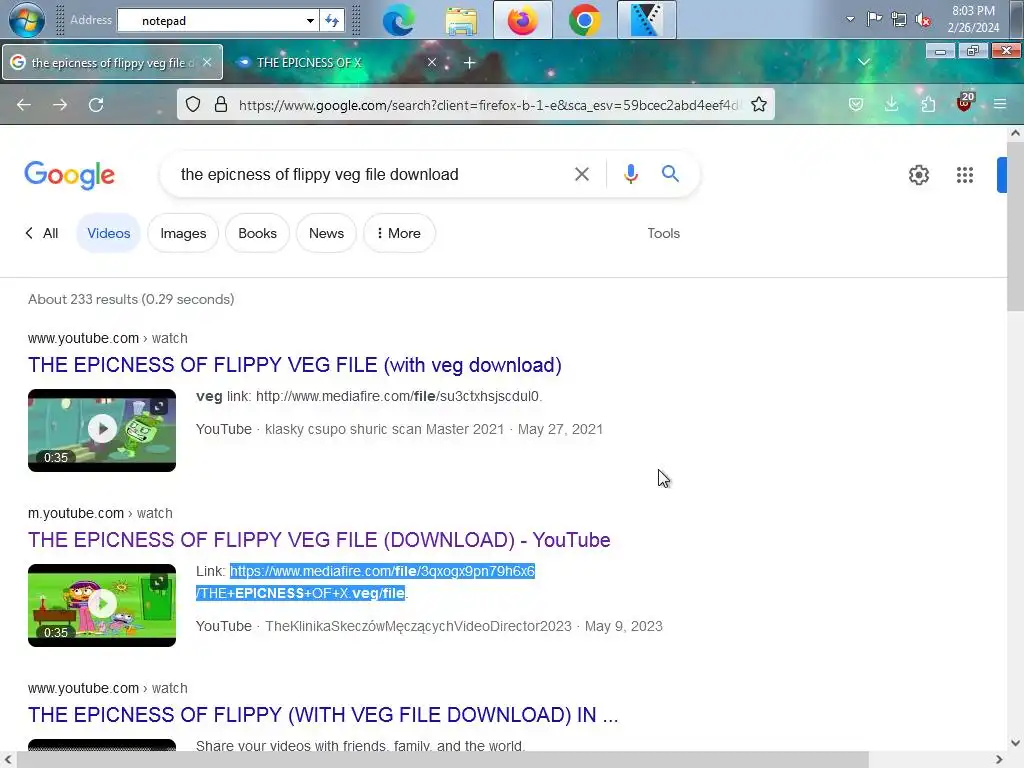Click 'About 233 results (0.29 seconds)' text
The width and height of the screenshot is (1024, 768).
[x=131, y=299]
